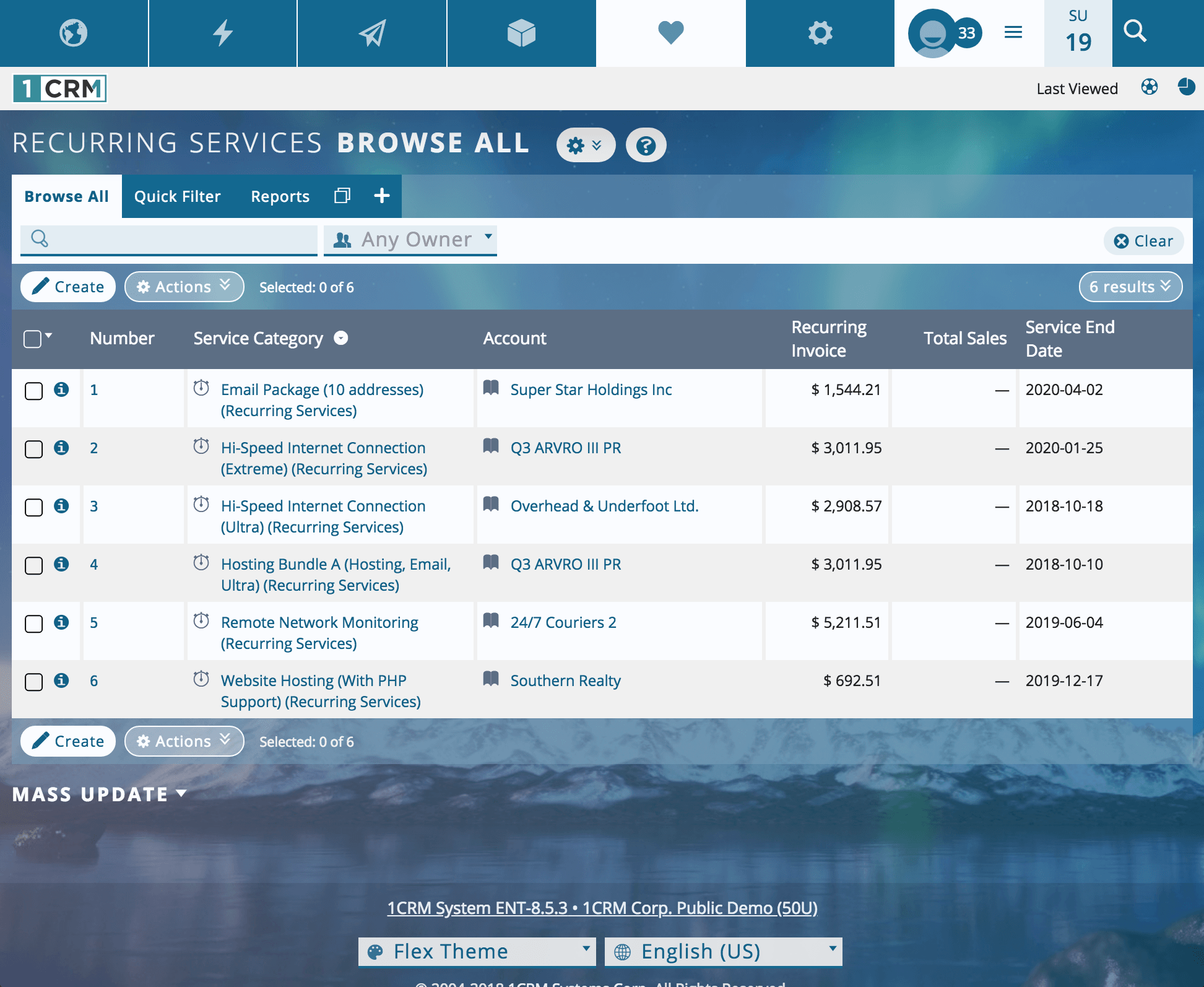Open the globe module in top navigation

(73, 33)
